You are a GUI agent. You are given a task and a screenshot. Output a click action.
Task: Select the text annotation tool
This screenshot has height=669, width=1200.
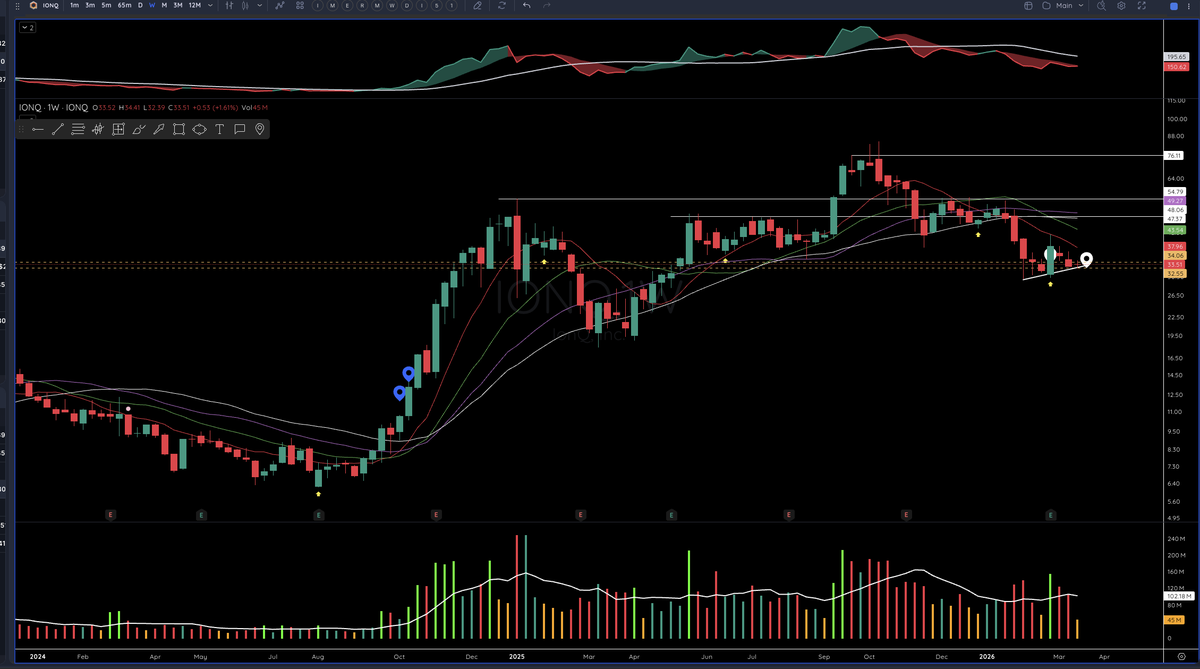(219, 129)
